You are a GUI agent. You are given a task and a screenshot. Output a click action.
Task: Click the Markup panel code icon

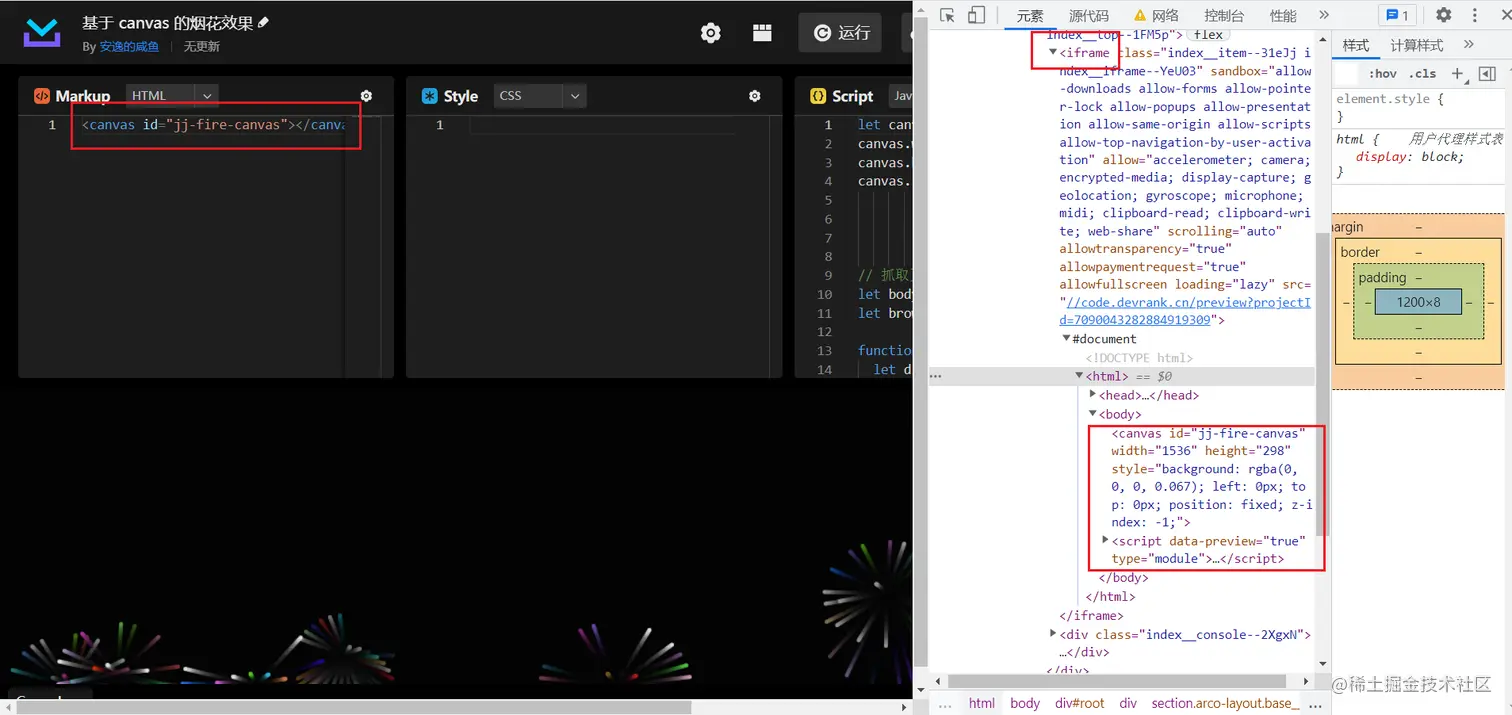42,96
